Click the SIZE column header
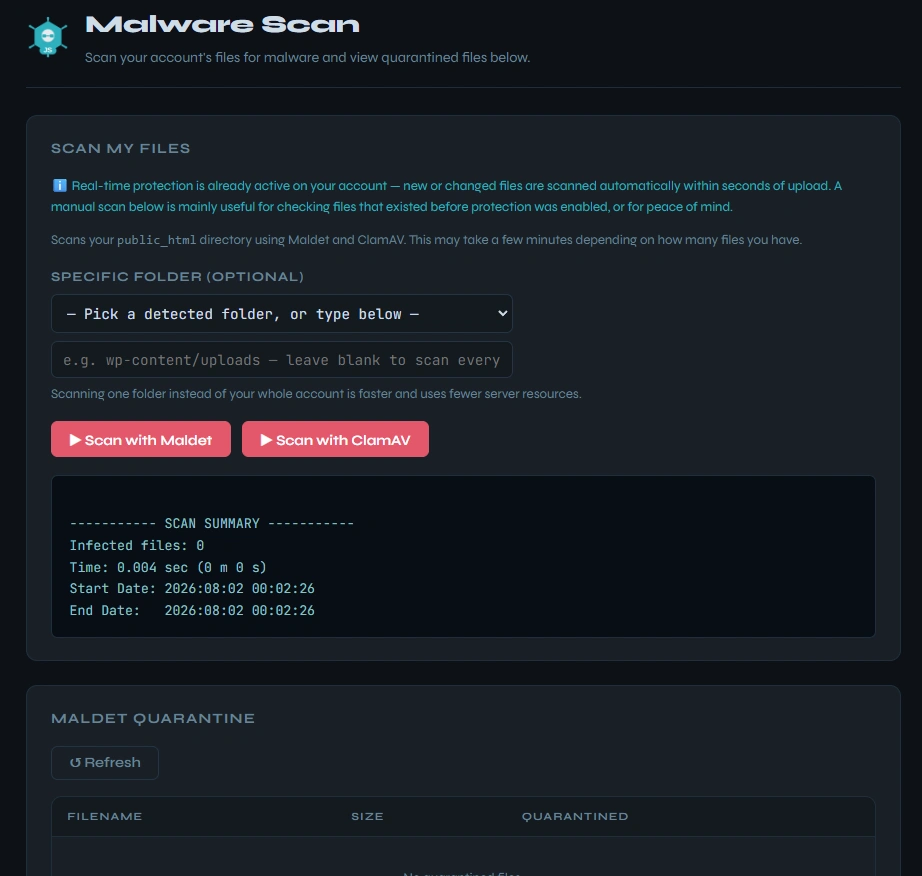 point(368,816)
